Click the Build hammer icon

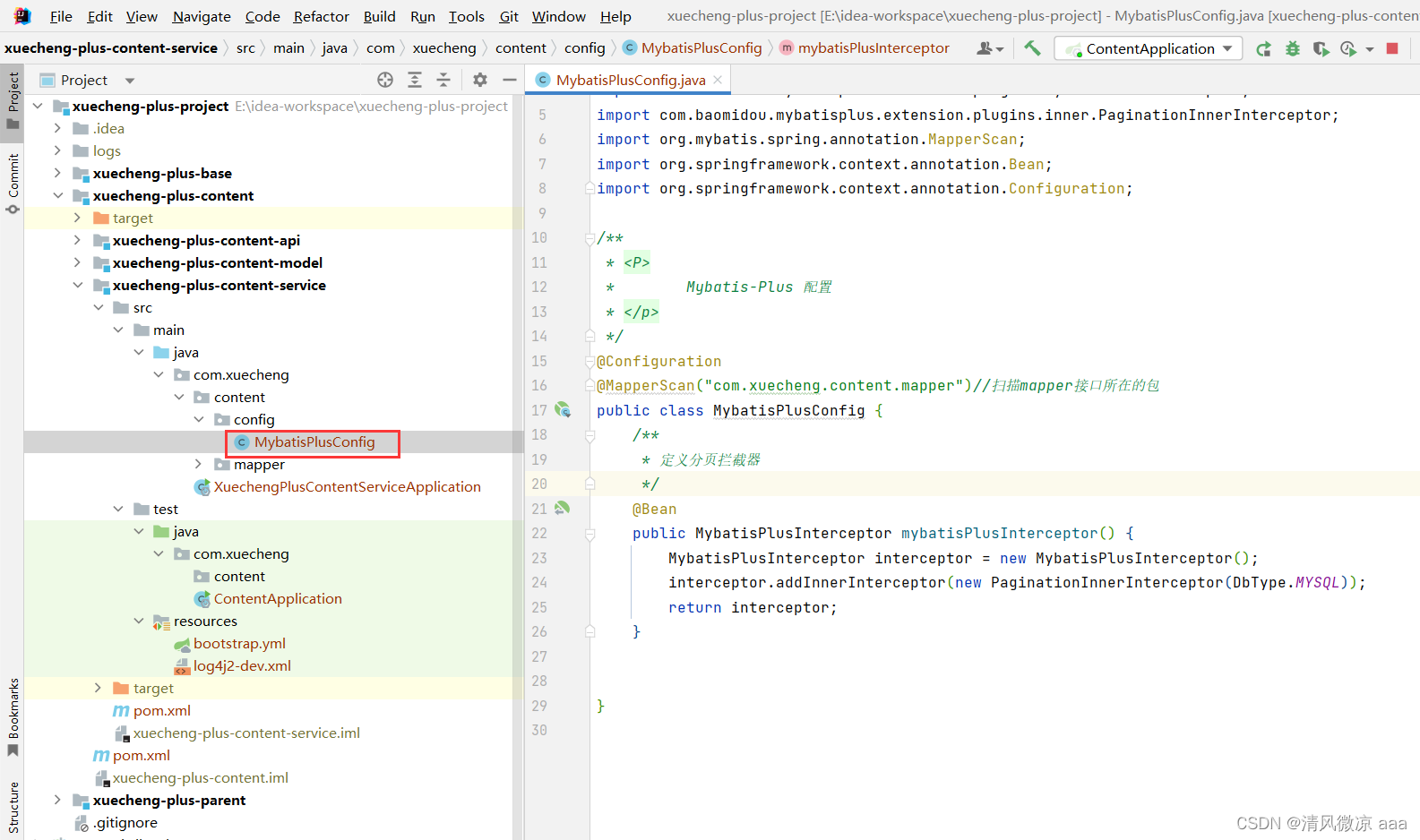click(1032, 48)
